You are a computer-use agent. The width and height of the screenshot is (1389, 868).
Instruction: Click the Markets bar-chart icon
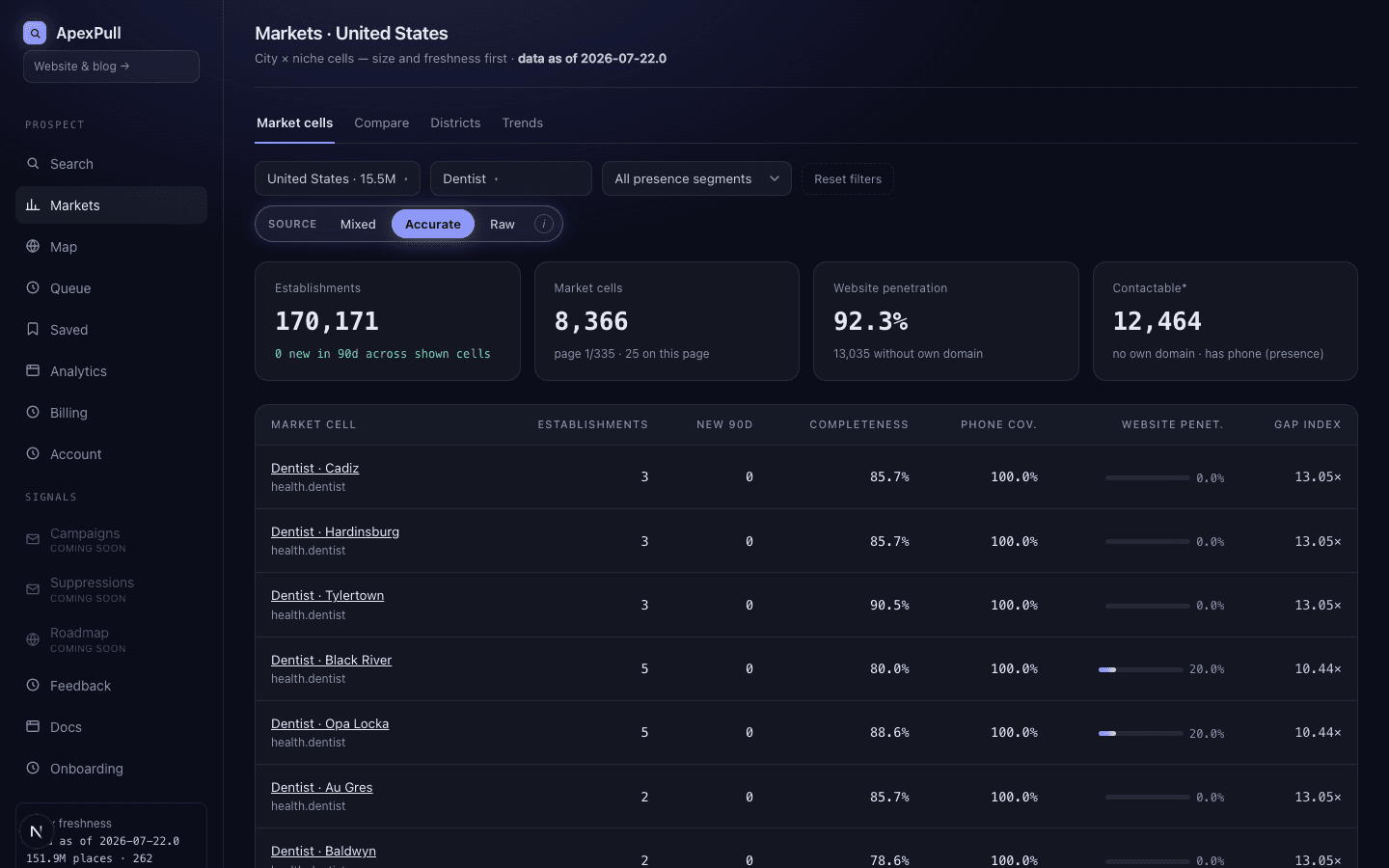(x=33, y=205)
